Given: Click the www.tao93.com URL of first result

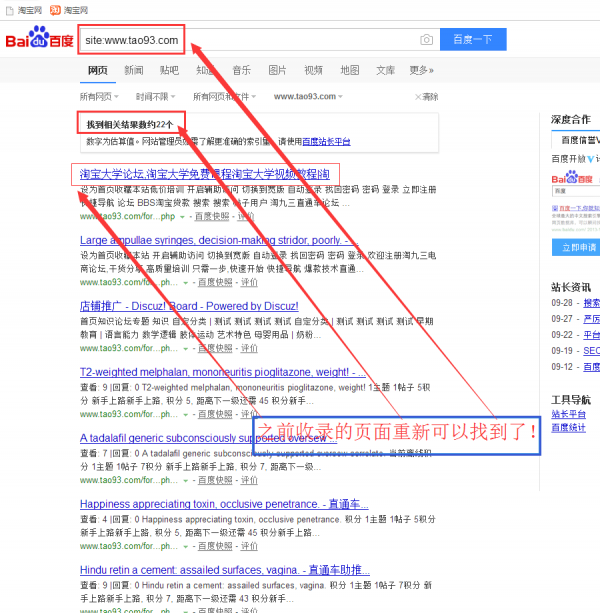Looking at the screenshot, I should click(127, 216).
